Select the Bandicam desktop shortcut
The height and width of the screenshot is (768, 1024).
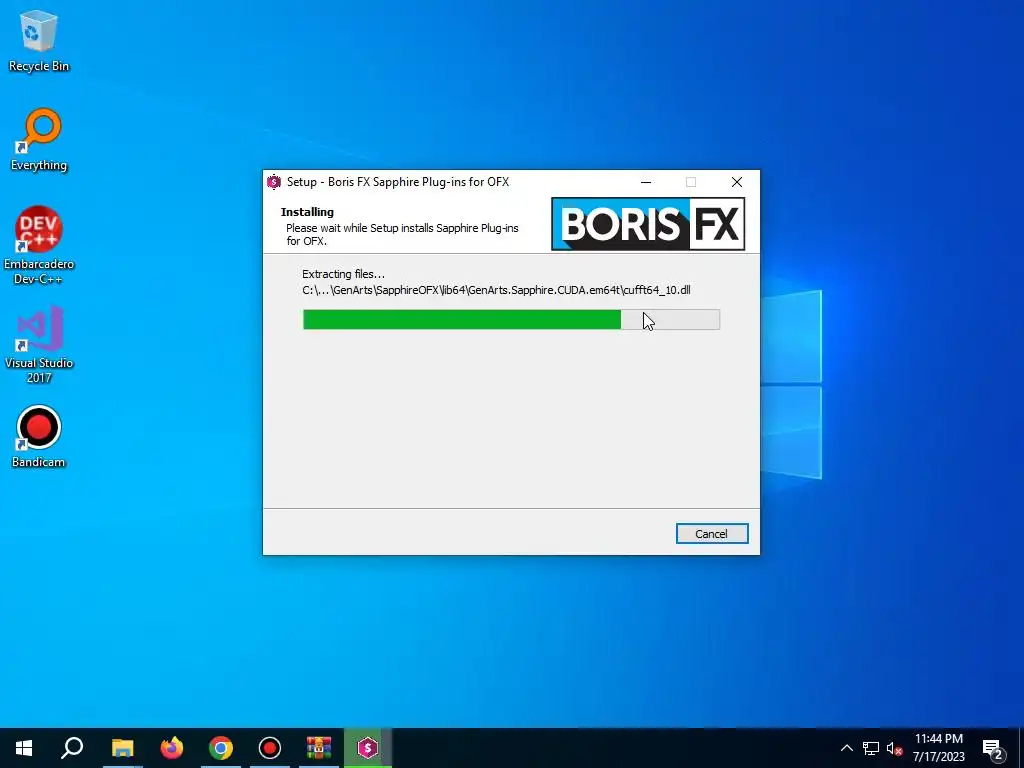pos(39,437)
